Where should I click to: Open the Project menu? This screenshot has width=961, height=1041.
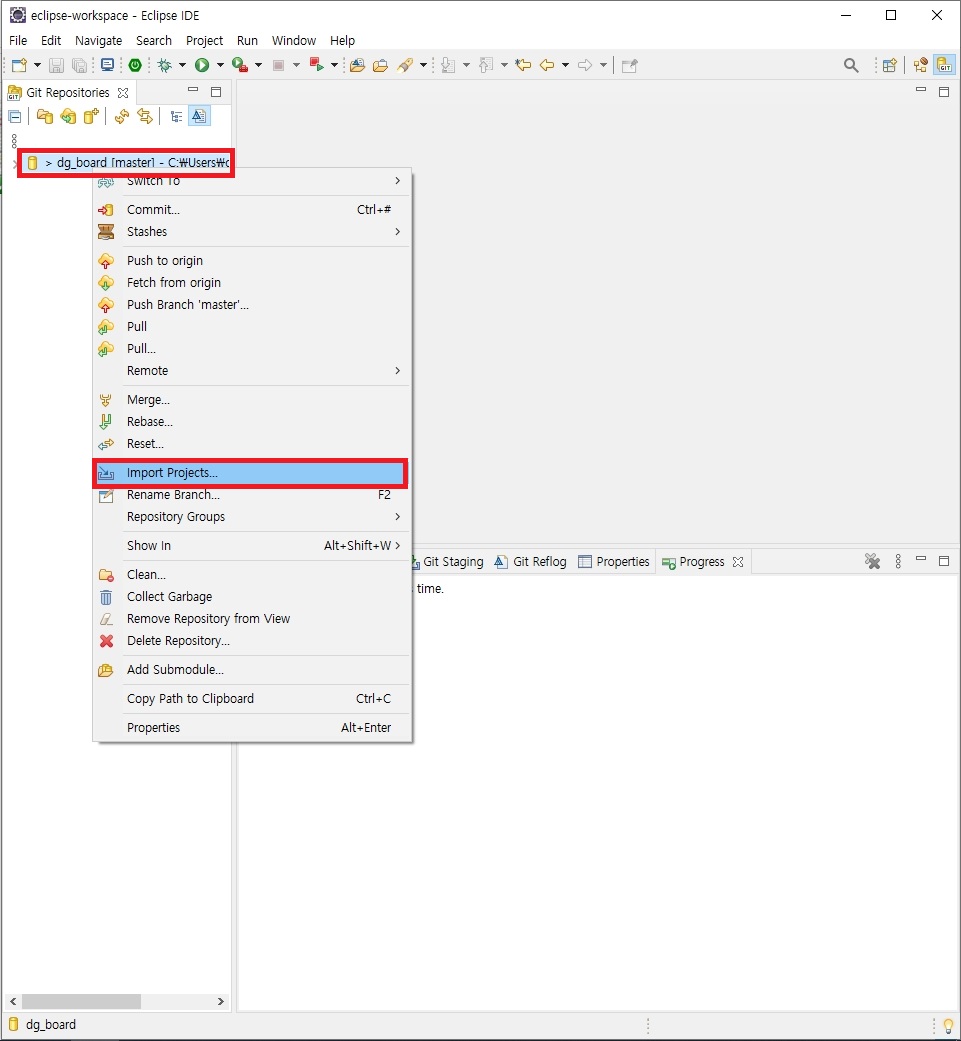coord(204,40)
